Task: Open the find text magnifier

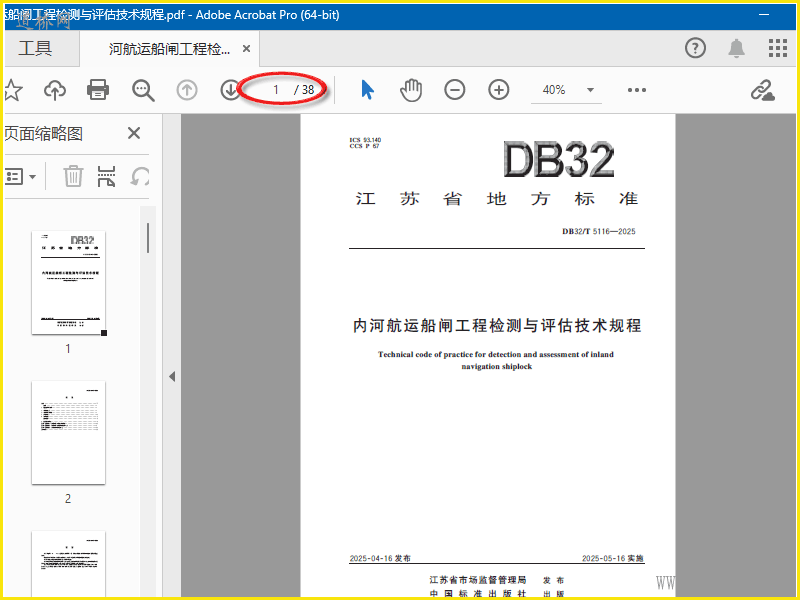Action: click(x=143, y=90)
